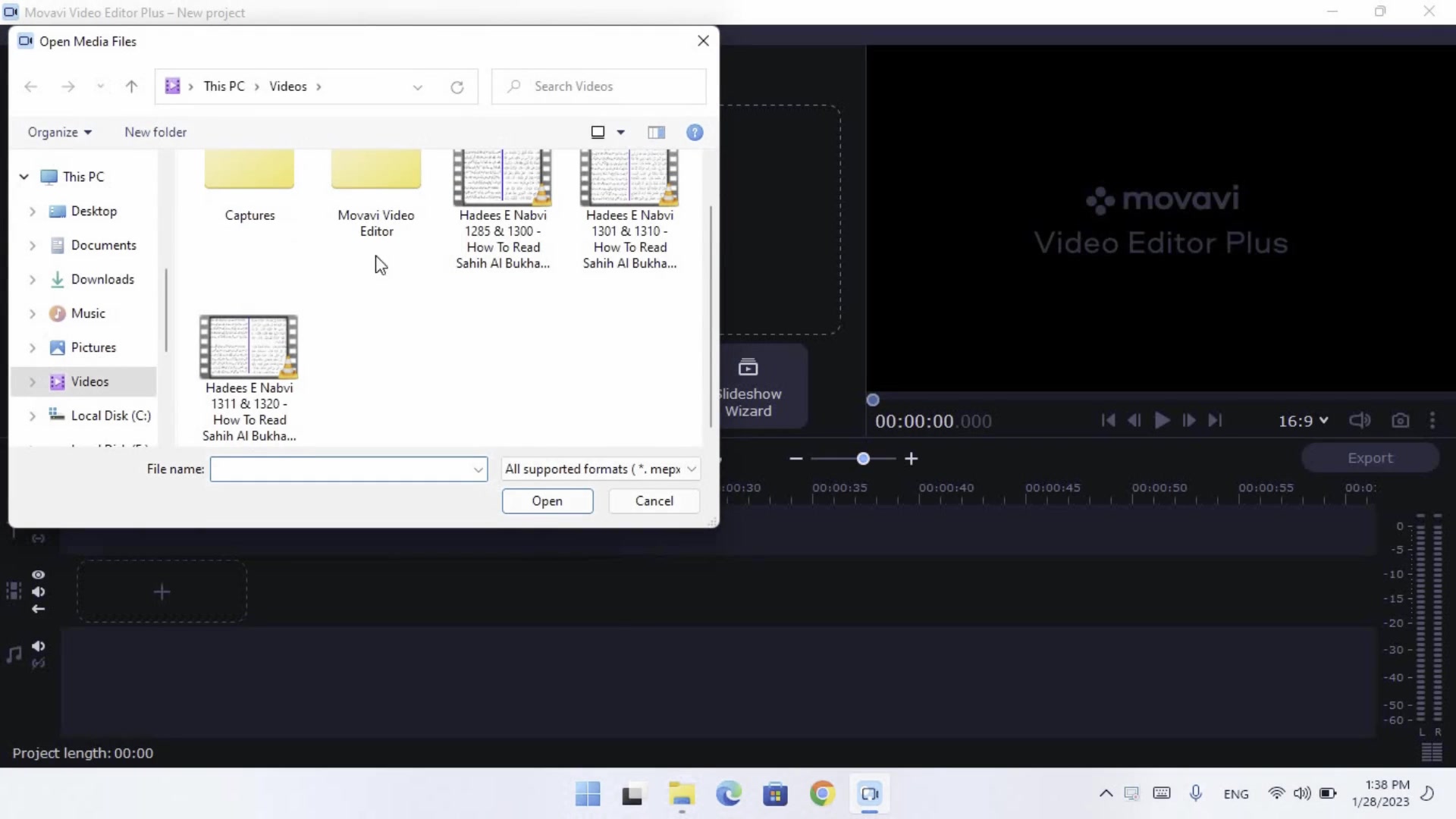Zoom out the timeline with the minus icon
This screenshot has width=1456, height=819.
[x=795, y=459]
